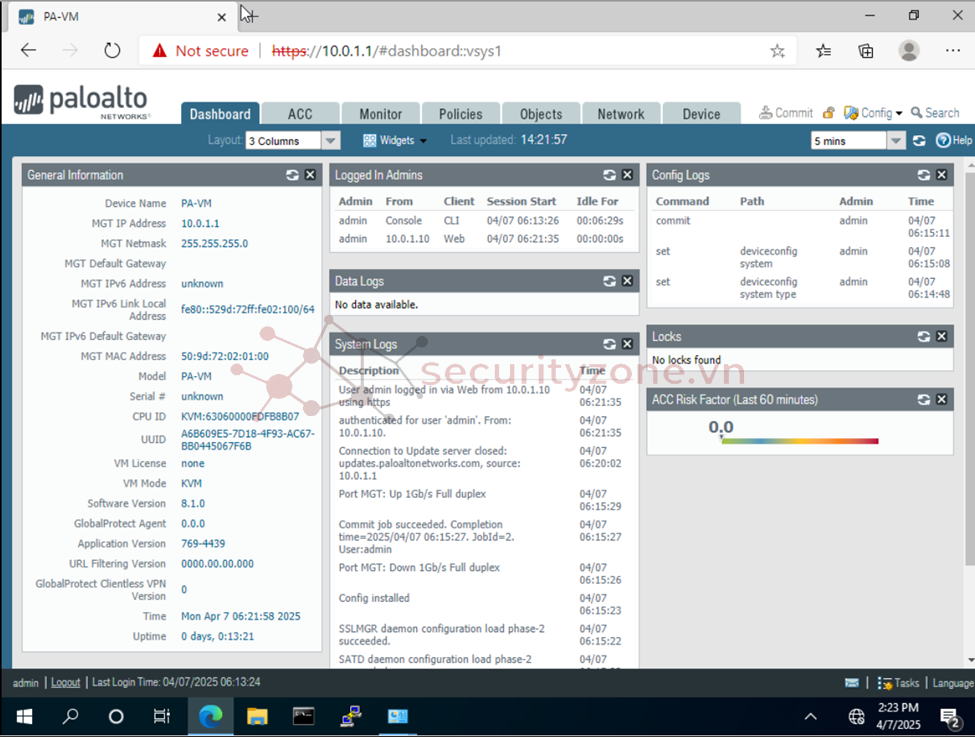975x737 pixels.
Task: Open Task View on the taskbar
Action: [x=162, y=717]
